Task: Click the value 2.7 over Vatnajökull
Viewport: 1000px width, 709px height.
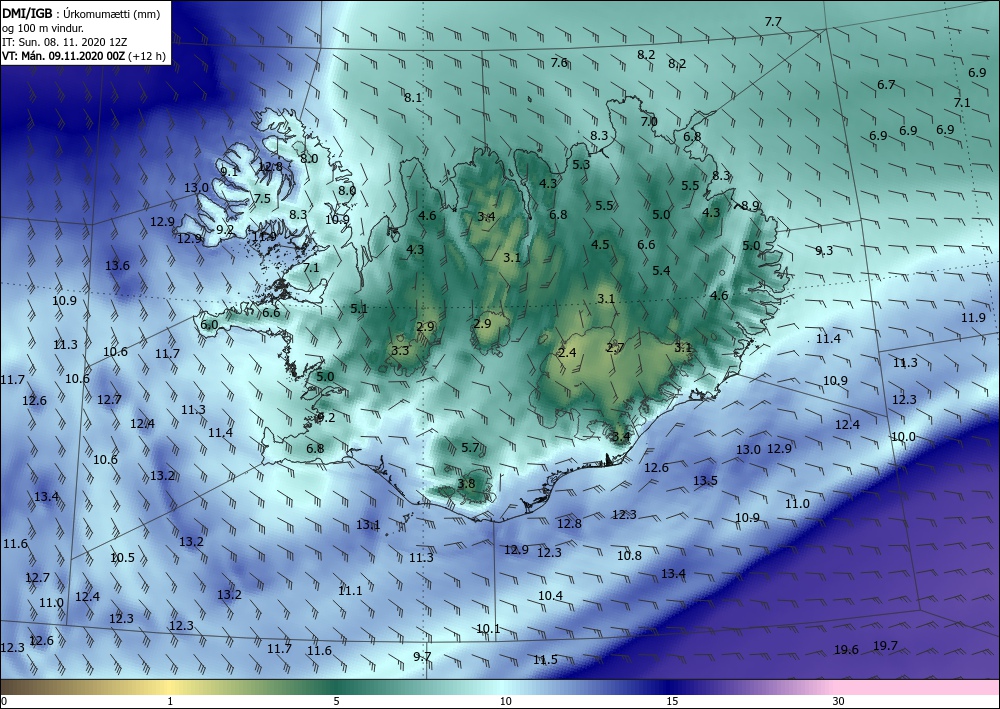Action: pyautogui.click(x=615, y=347)
